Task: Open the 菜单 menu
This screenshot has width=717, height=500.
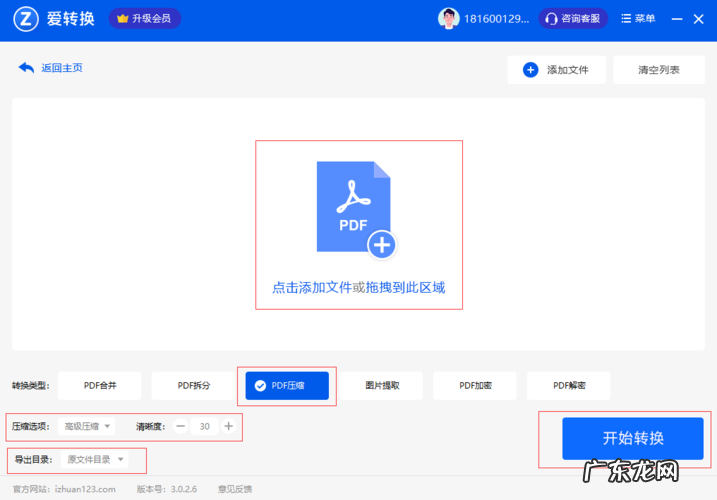Action: [x=639, y=19]
